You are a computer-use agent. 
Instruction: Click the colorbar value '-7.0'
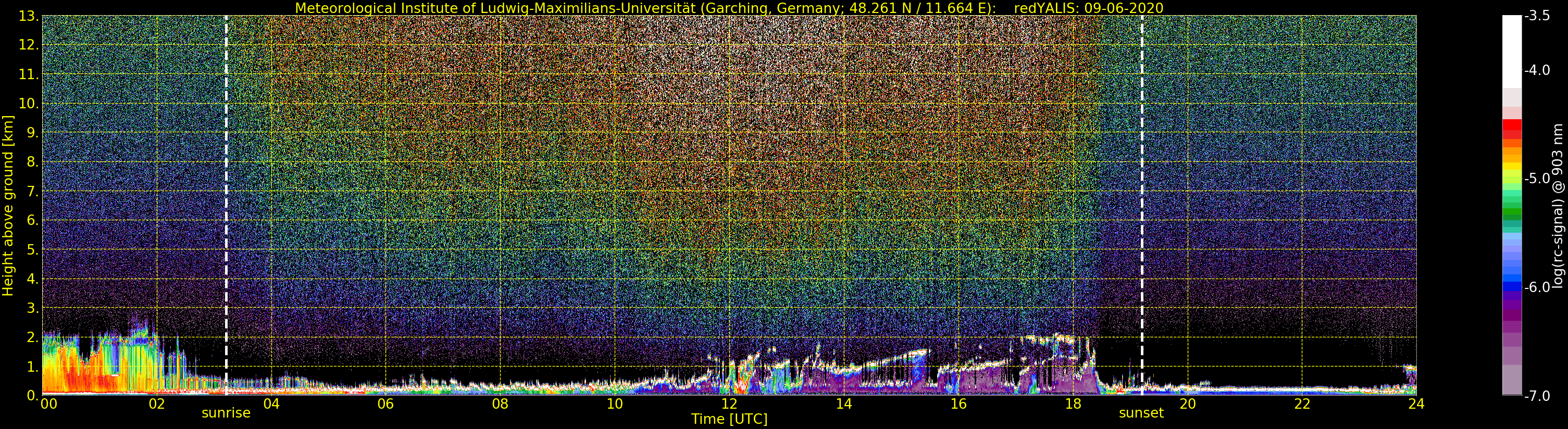(1537, 396)
